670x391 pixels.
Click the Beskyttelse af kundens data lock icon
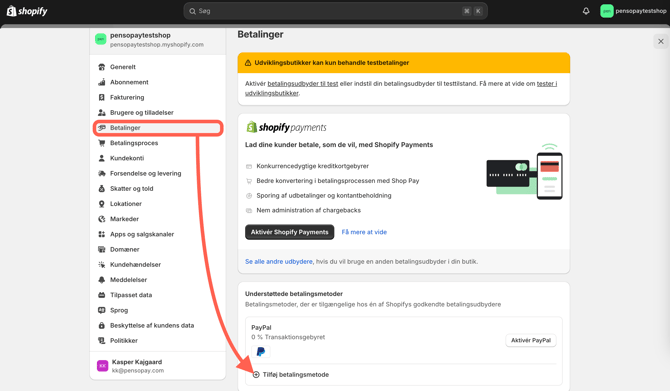coord(102,325)
